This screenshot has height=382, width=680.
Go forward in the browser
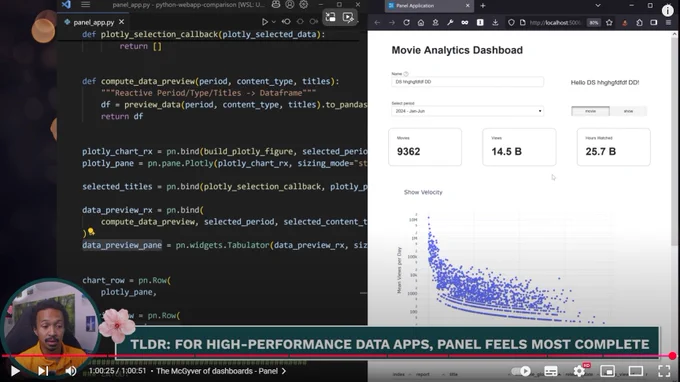[x=392, y=23]
